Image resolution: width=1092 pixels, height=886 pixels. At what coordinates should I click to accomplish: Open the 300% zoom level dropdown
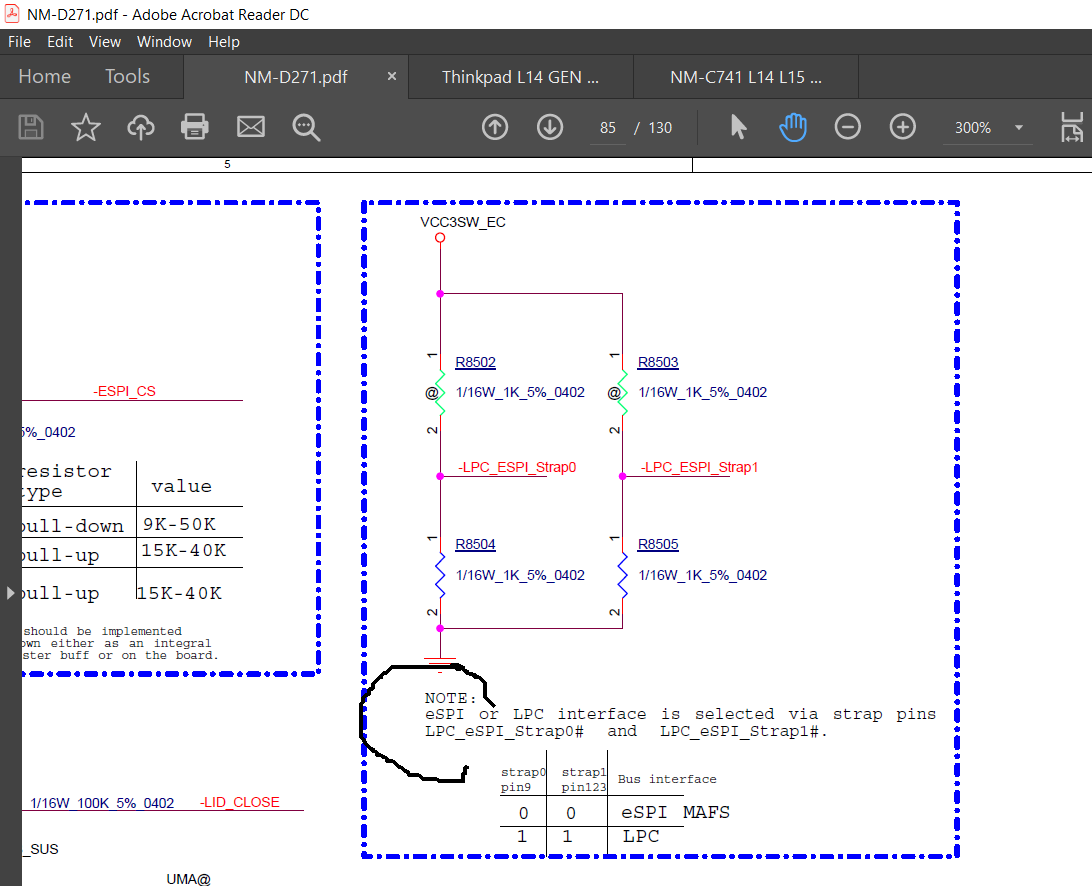click(1019, 128)
